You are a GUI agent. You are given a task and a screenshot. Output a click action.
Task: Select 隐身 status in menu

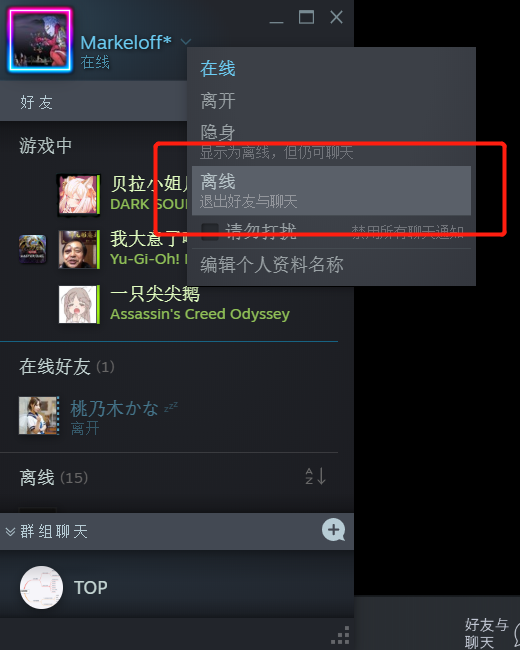tap(331, 142)
